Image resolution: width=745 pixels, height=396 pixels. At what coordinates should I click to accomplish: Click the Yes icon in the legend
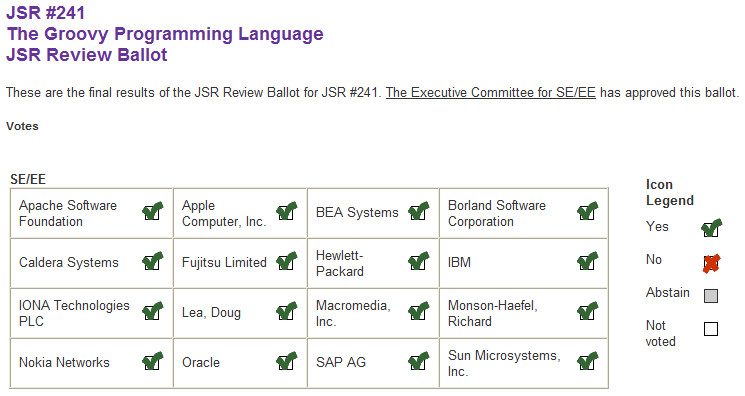pyautogui.click(x=711, y=228)
